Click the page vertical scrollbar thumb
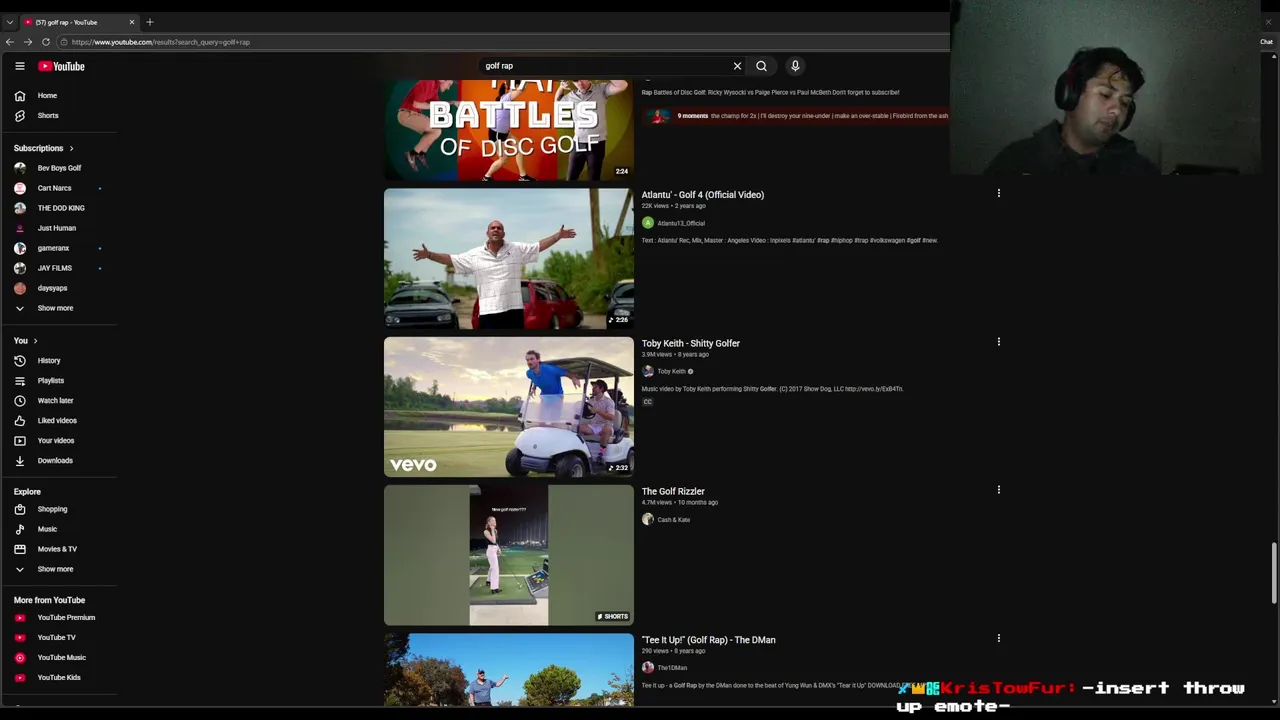The height and width of the screenshot is (720, 1280). tap(1274, 573)
